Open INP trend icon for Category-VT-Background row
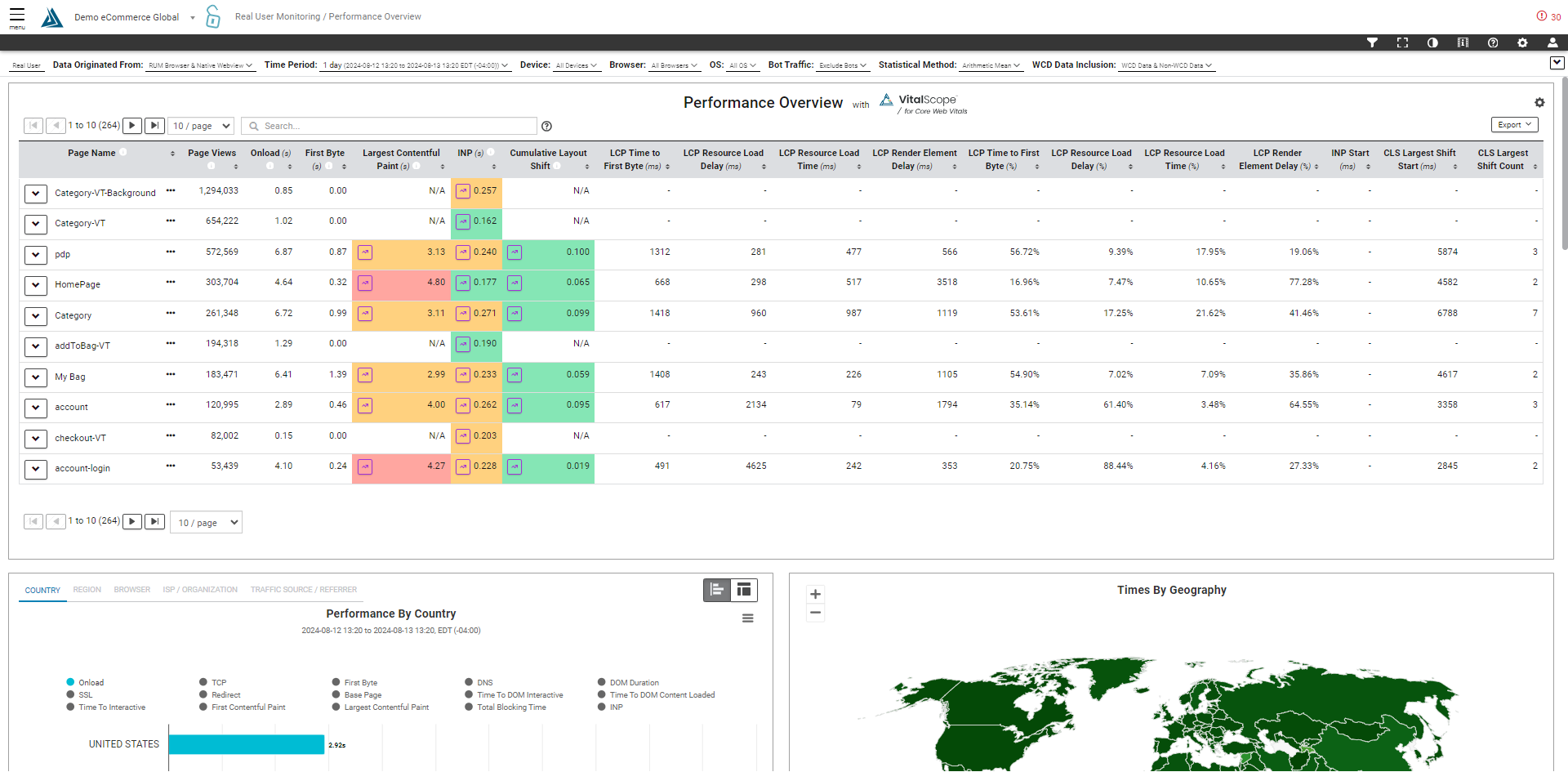This screenshot has height=772, width=1568. tap(463, 191)
